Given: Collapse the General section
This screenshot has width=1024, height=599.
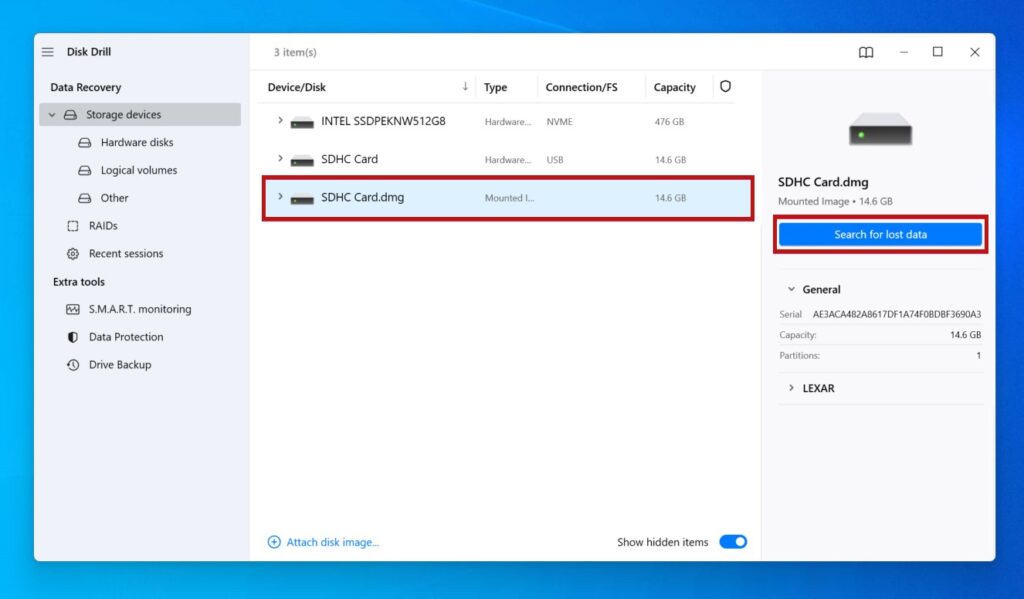Looking at the screenshot, I should pyautogui.click(x=790, y=289).
